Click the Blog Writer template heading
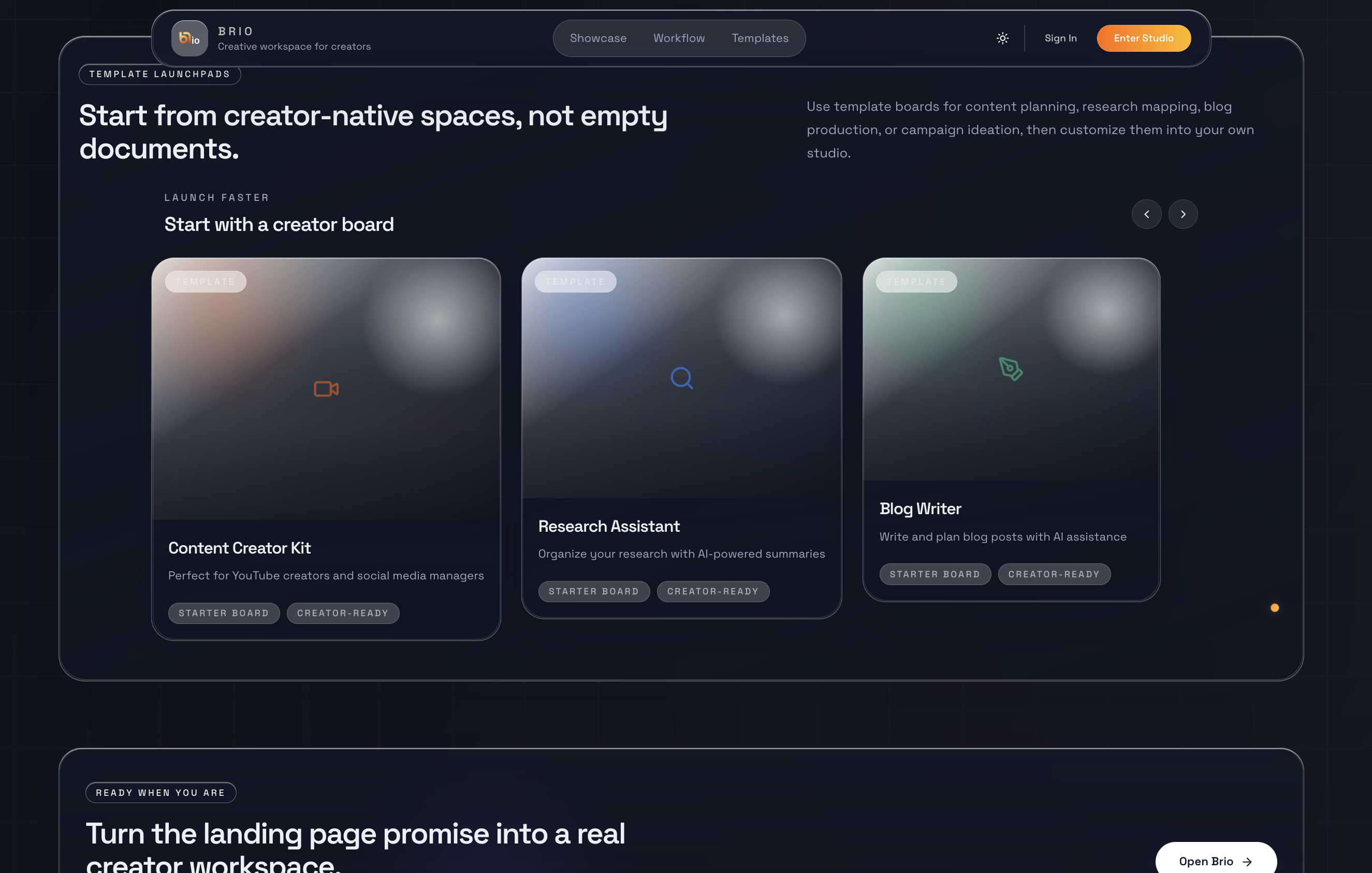Viewport: 1372px width, 873px height. click(919, 508)
